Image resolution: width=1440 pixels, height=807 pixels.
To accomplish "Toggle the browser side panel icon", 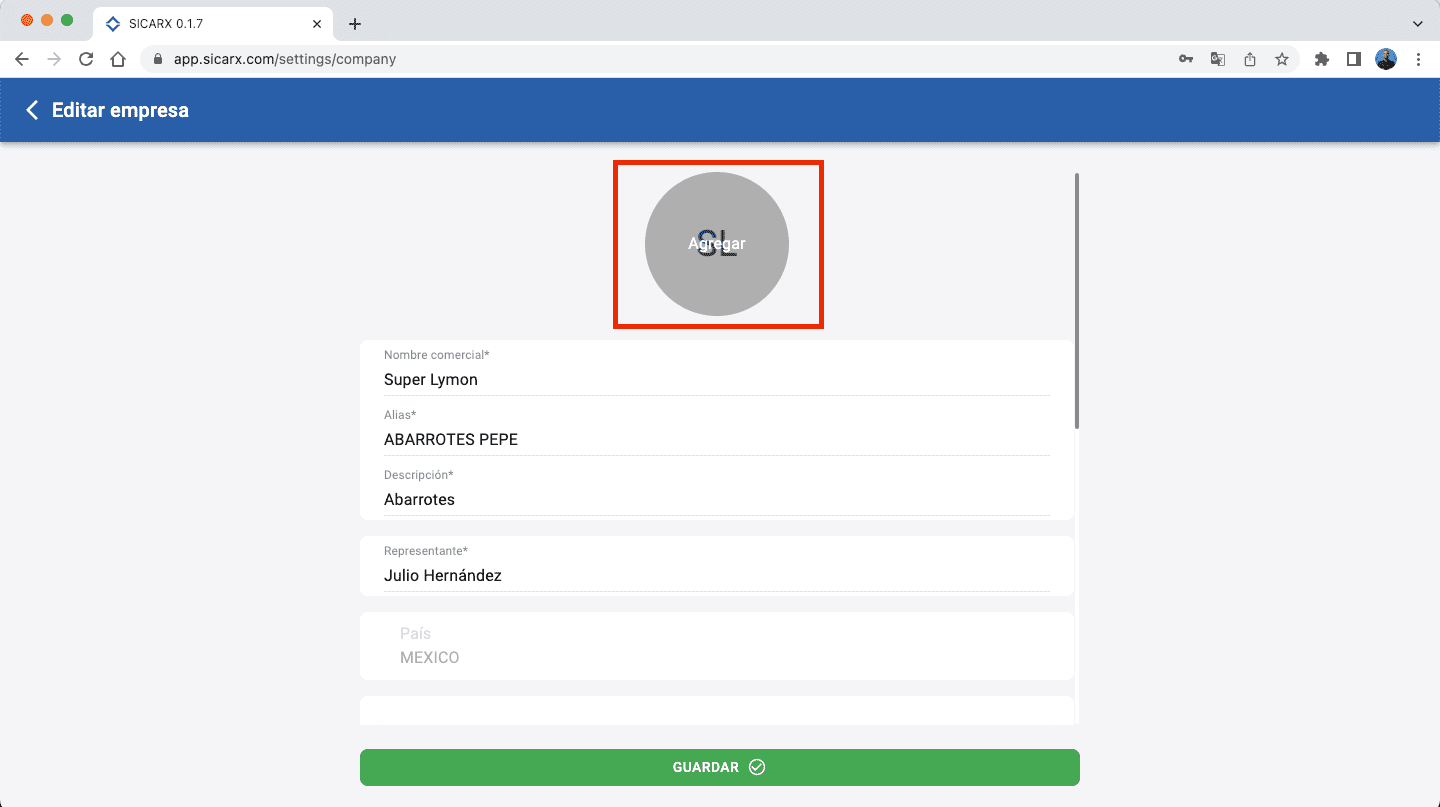I will tap(1353, 59).
